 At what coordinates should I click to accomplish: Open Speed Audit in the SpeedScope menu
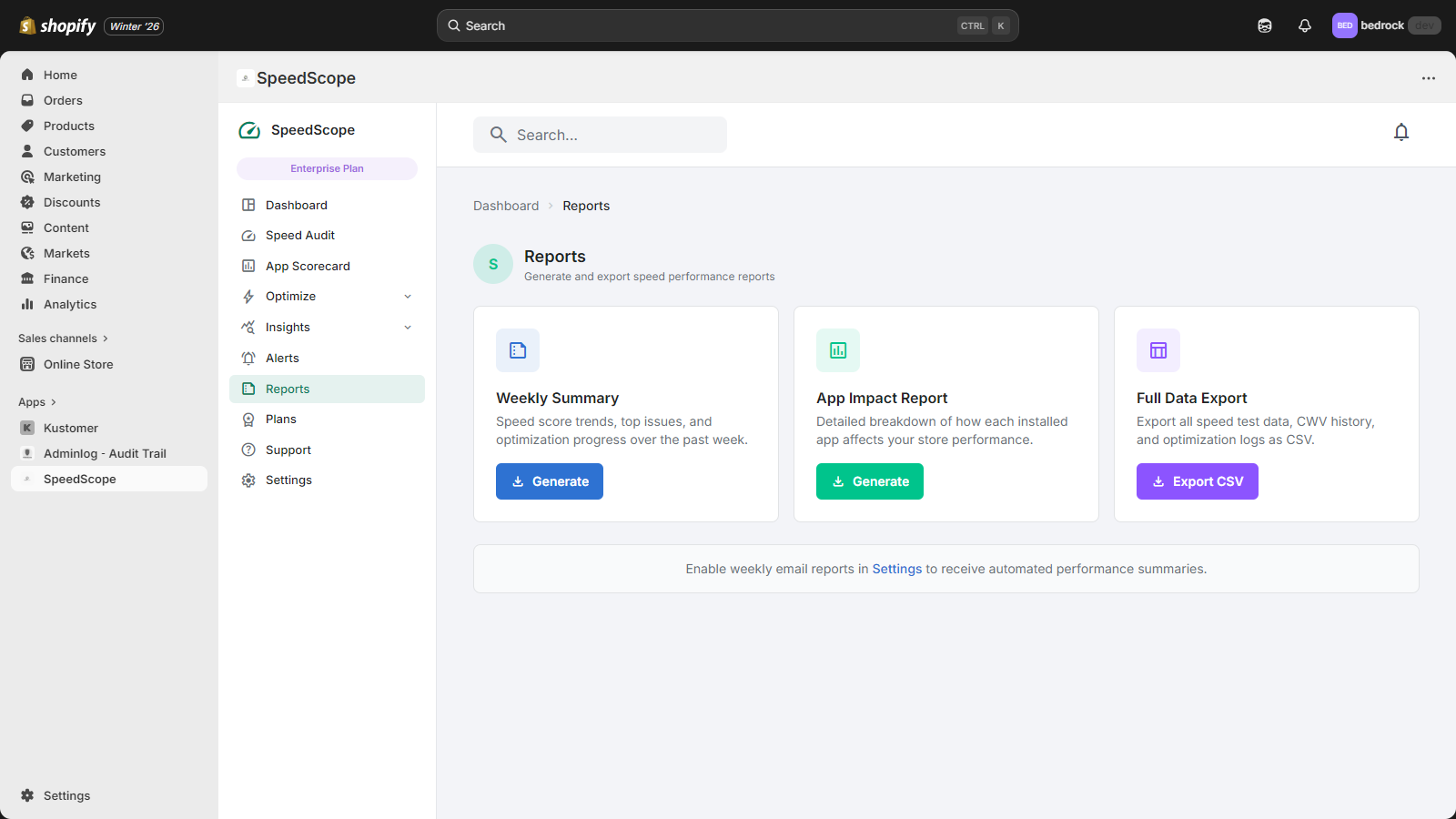tap(299, 236)
